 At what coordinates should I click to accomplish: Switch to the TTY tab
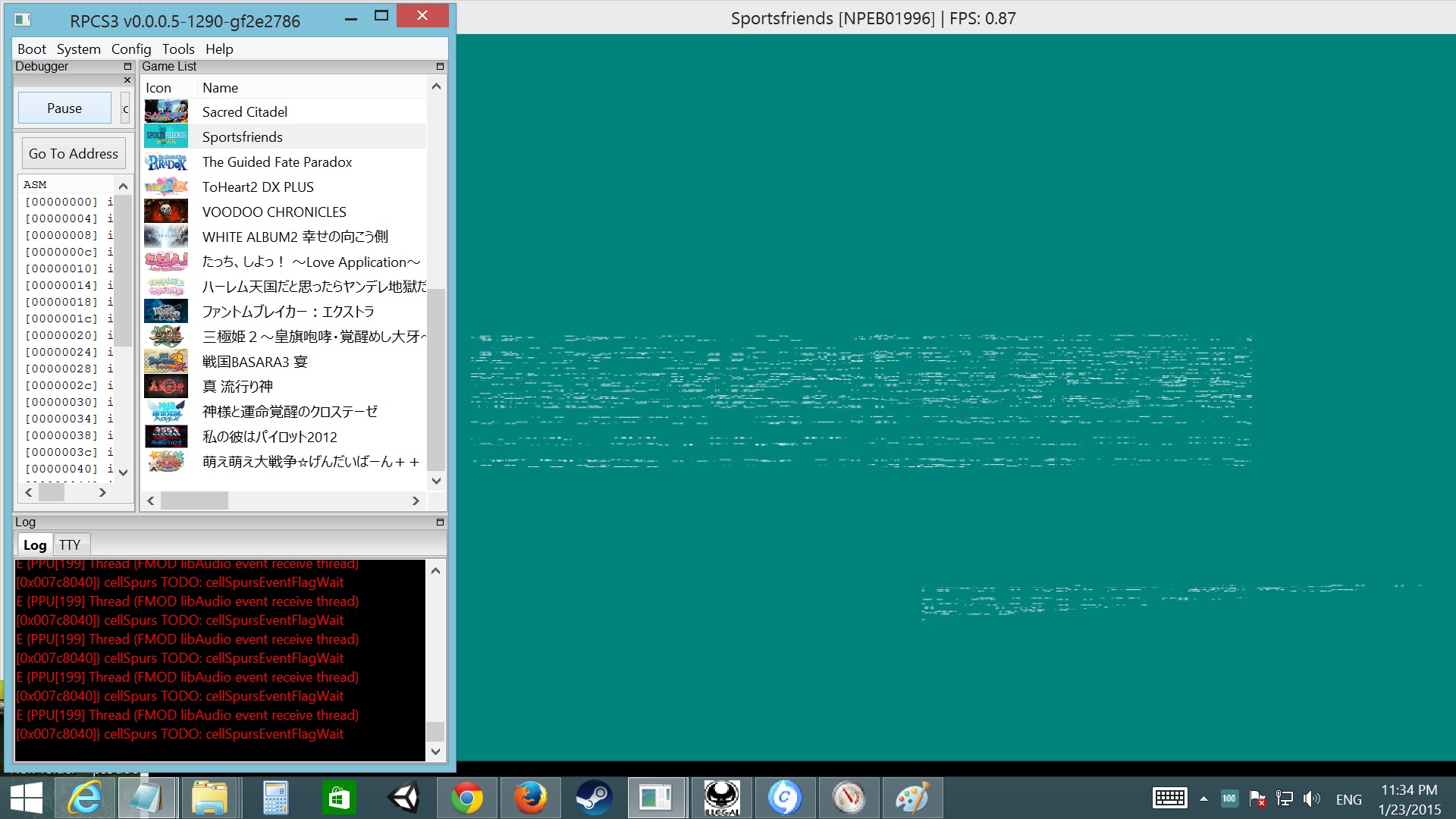tap(70, 544)
